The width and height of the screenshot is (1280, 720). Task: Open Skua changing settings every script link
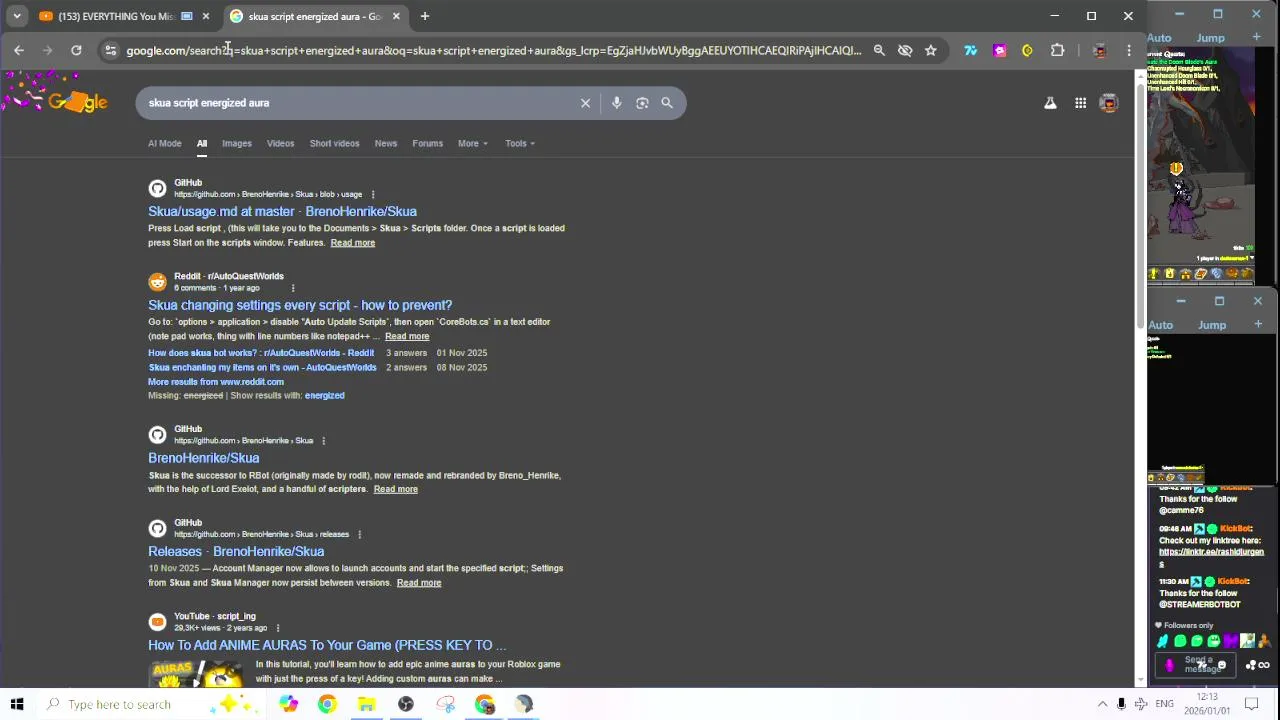[300, 305]
